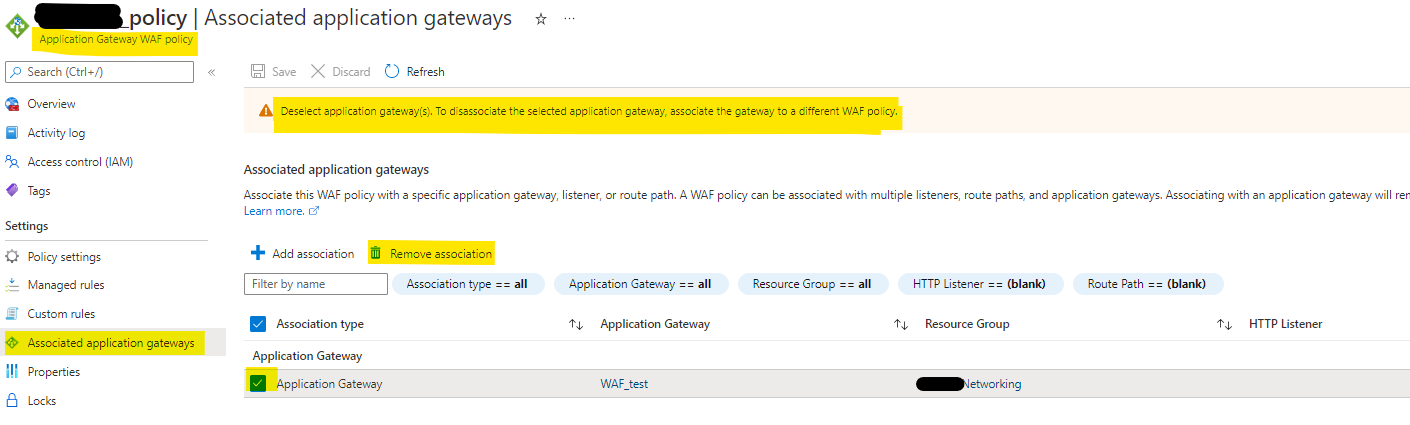Click the blue plus Add association icon
Viewport: 1410px width, 425px height.
tap(258, 253)
